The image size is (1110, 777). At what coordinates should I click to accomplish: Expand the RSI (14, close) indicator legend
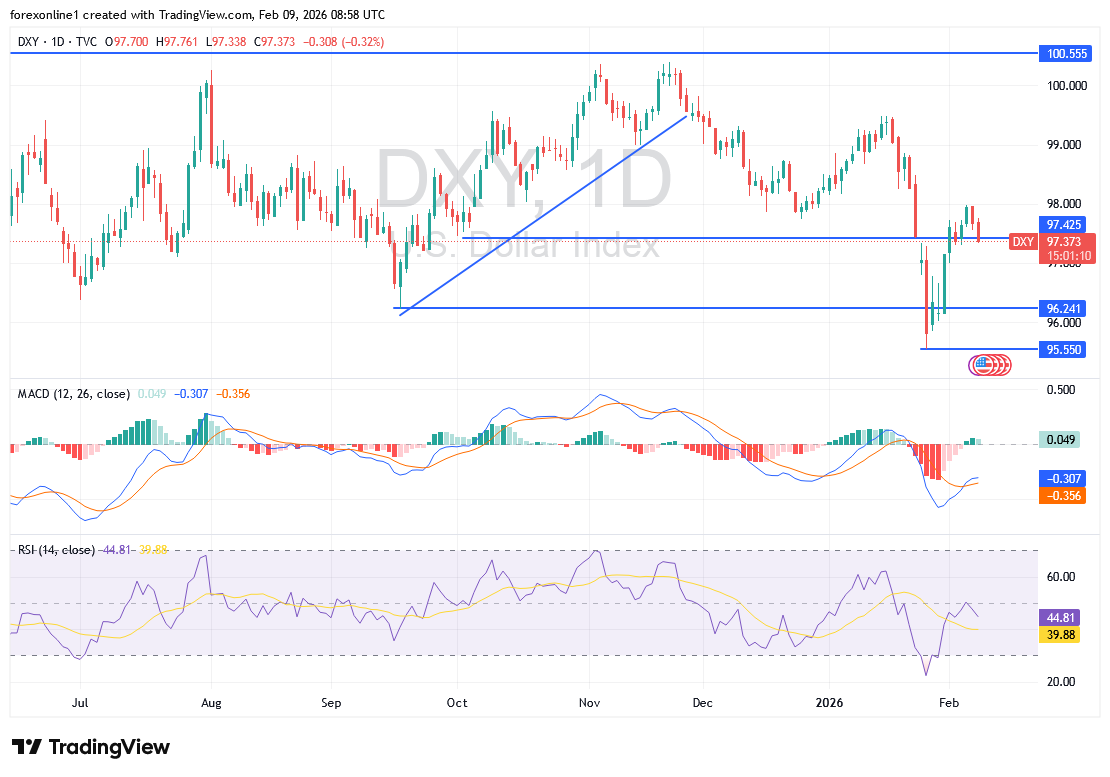click(55, 550)
